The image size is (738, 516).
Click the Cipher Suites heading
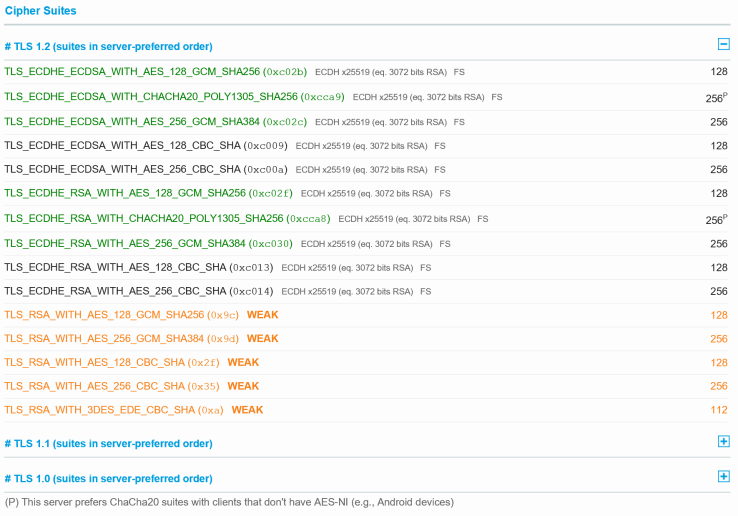(x=40, y=11)
